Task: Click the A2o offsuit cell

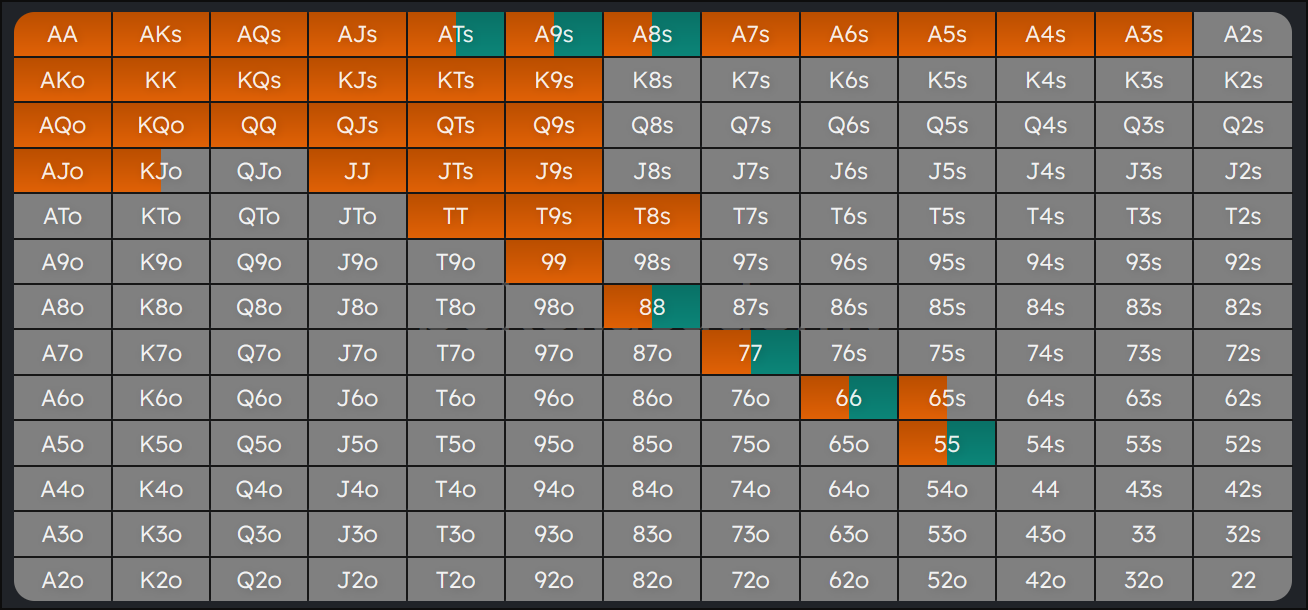Action: coord(62,580)
